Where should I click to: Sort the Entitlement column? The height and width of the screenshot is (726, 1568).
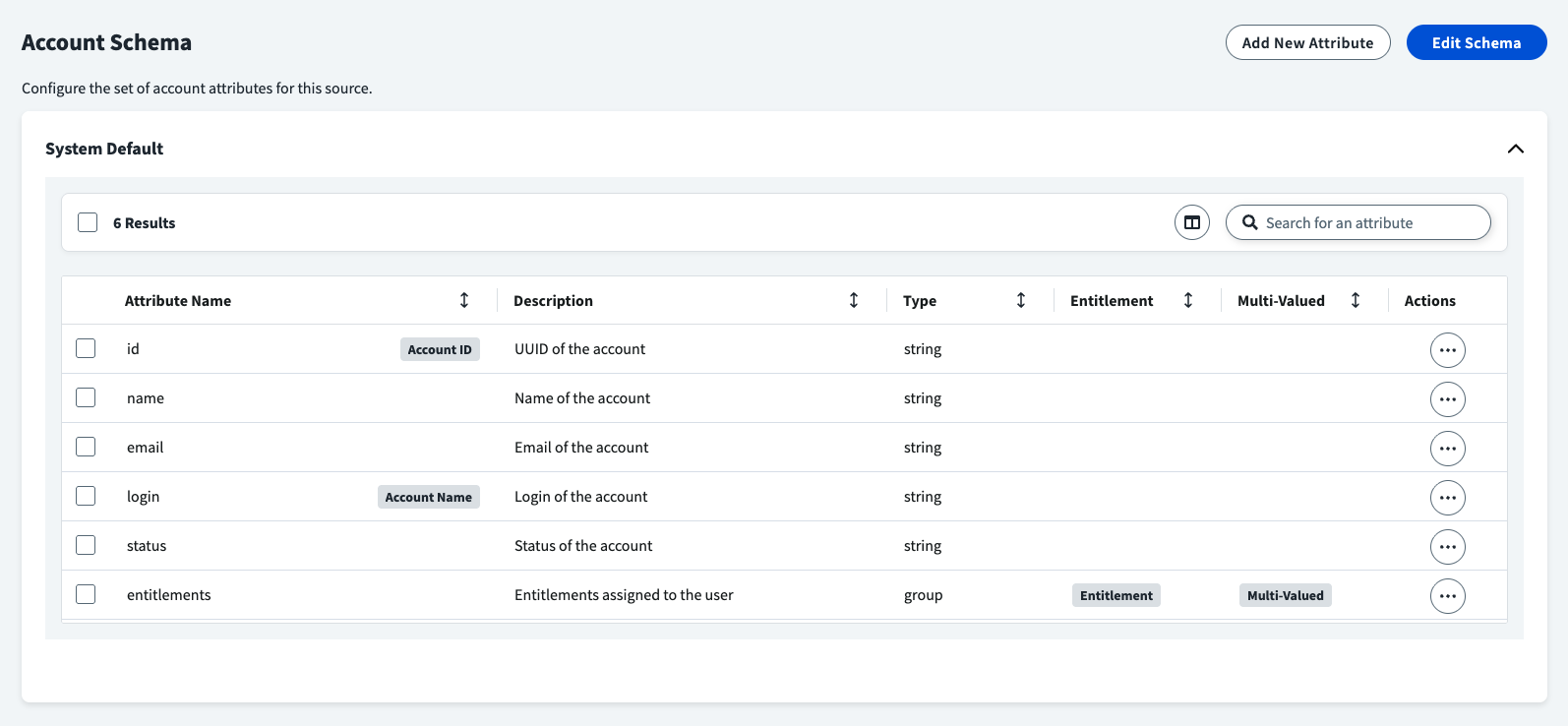pos(1188,300)
